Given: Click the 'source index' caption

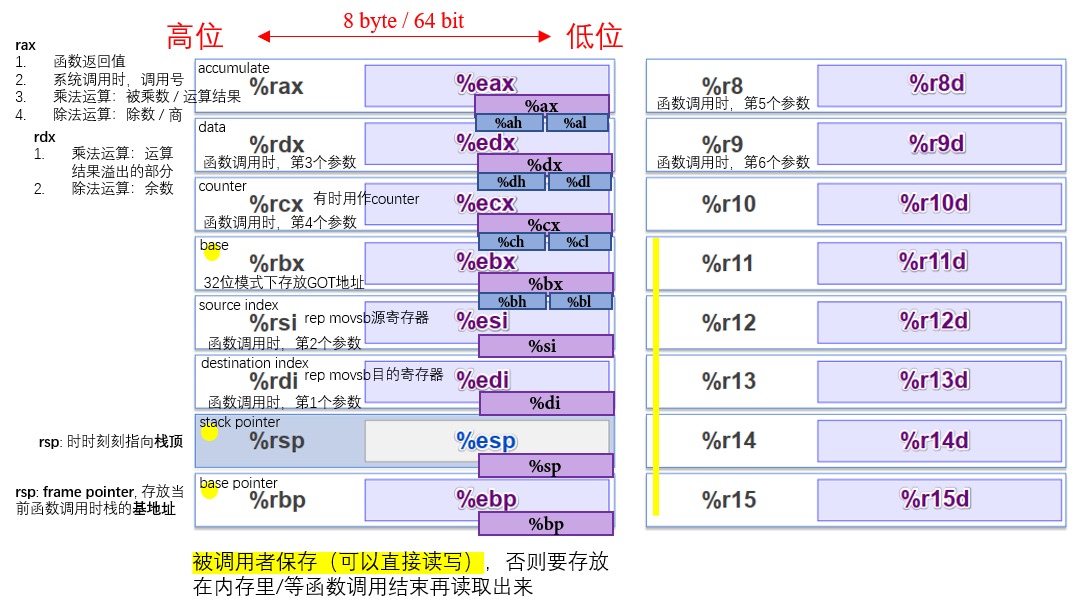Looking at the screenshot, I should pos(239,305).
